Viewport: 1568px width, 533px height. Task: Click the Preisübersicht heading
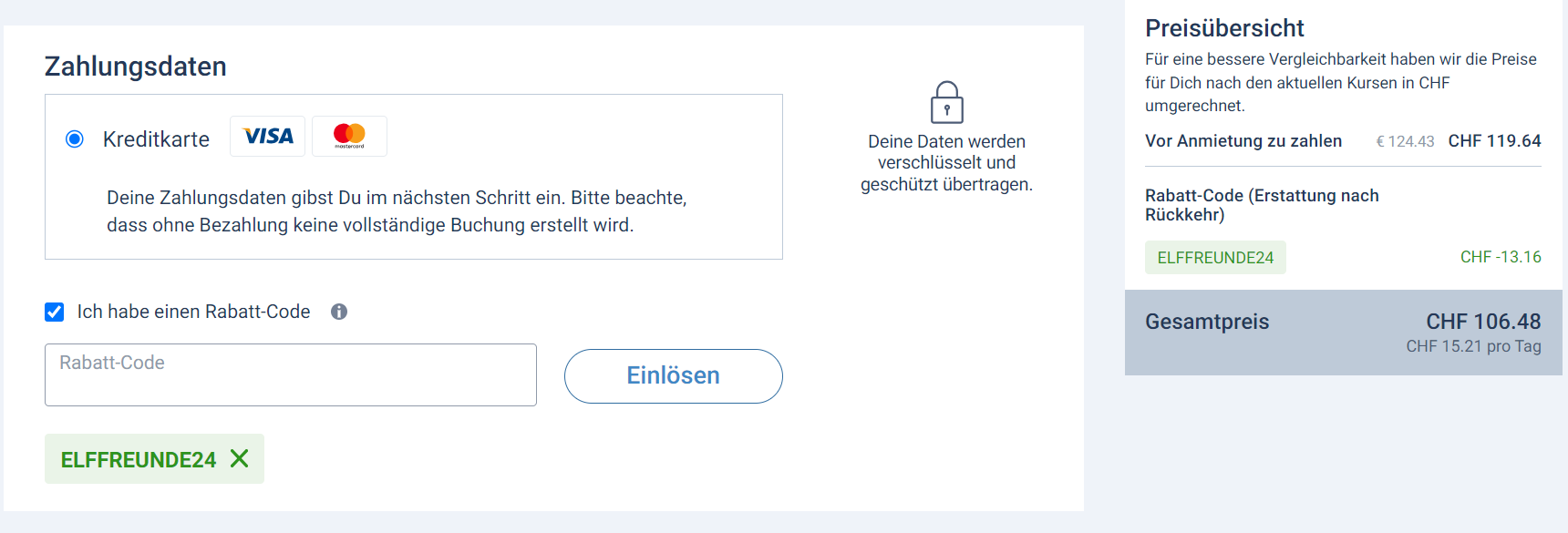1224,28
